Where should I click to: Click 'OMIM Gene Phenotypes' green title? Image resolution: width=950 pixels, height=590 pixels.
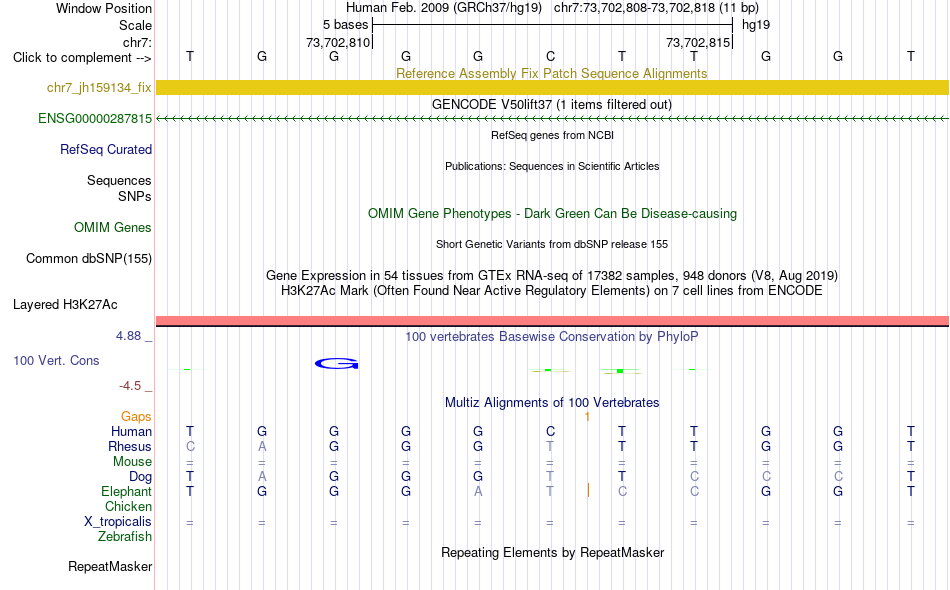point(440,213)
